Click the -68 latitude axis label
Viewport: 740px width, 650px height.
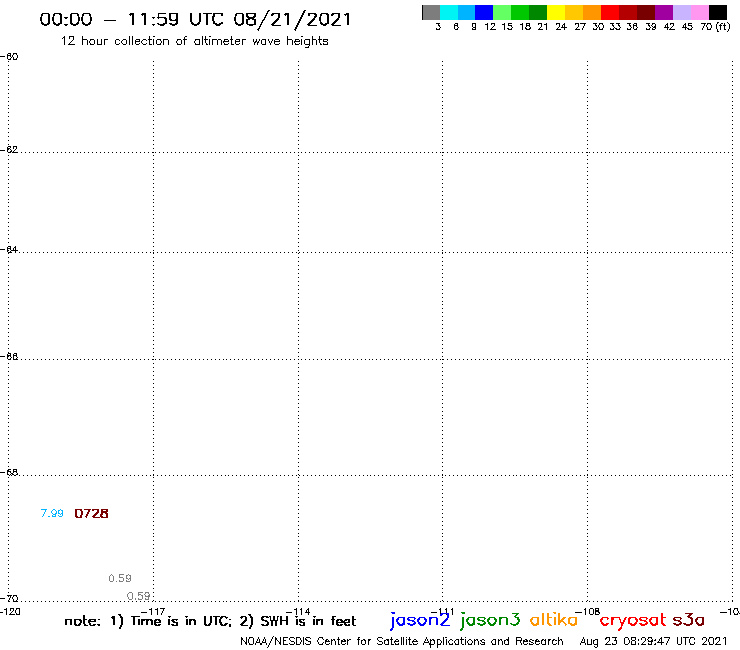pyautogui.click(x=9, y=473)
